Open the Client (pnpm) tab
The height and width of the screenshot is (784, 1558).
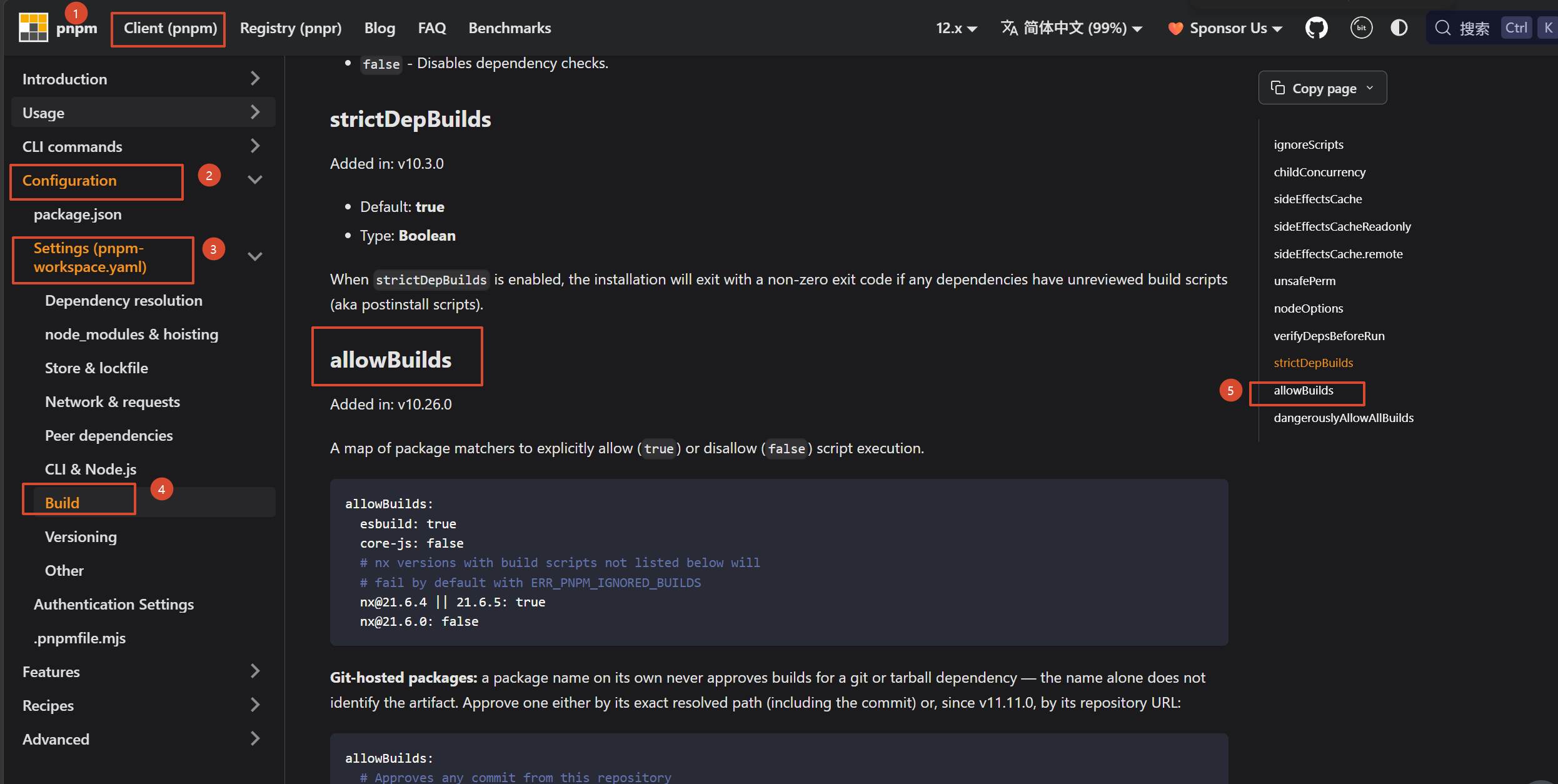[x=170, y=28]
